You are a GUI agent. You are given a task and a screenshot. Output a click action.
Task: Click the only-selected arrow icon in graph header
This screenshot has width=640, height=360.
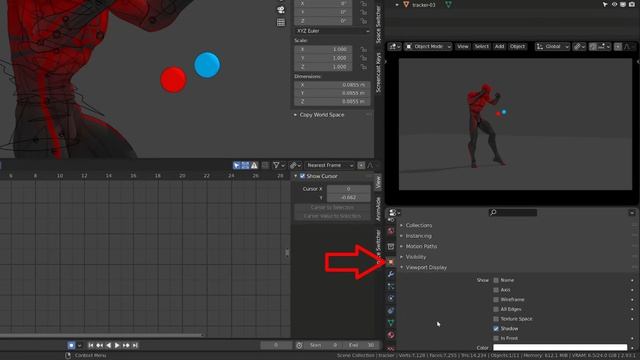pos(237,165)
